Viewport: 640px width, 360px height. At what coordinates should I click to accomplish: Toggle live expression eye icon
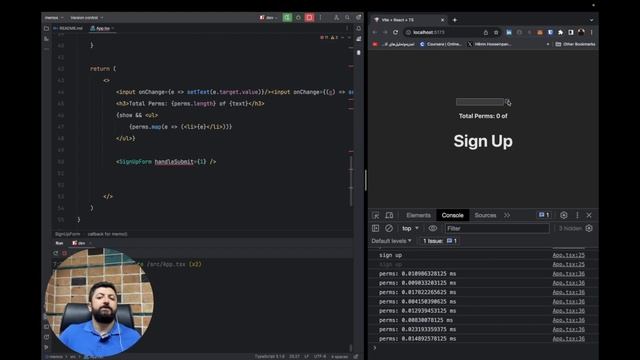[433, 229]
